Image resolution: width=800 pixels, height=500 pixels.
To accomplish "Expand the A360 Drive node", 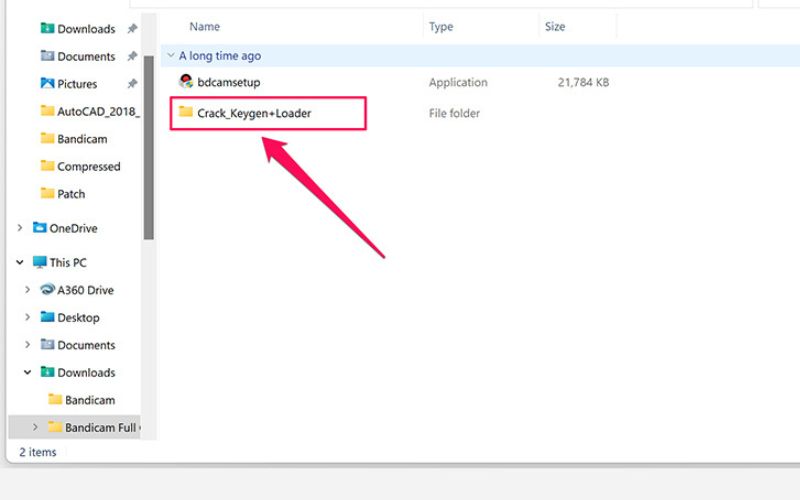I will click(x=28, y=290).
